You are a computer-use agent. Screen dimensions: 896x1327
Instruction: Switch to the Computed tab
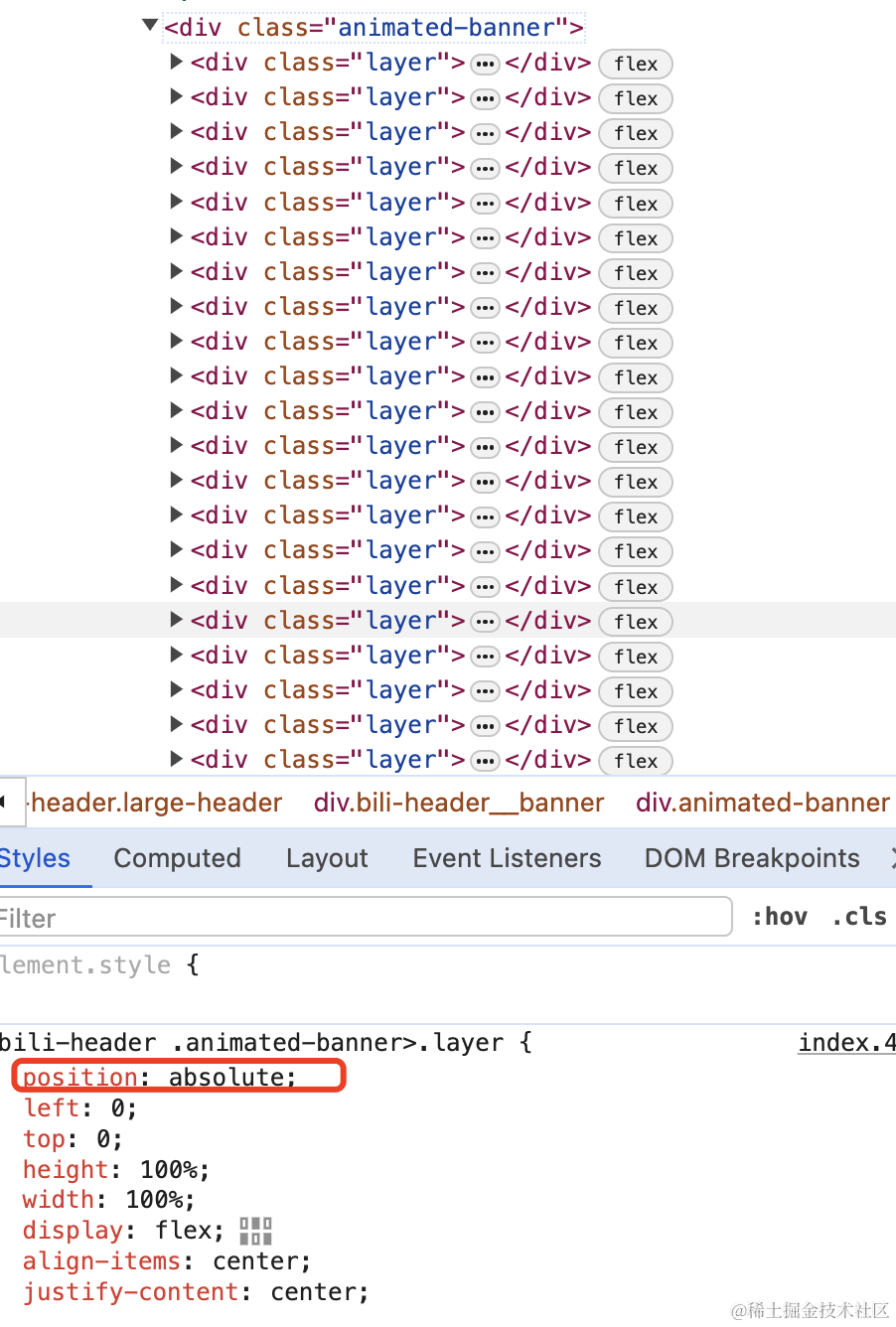tap(178, 858)
